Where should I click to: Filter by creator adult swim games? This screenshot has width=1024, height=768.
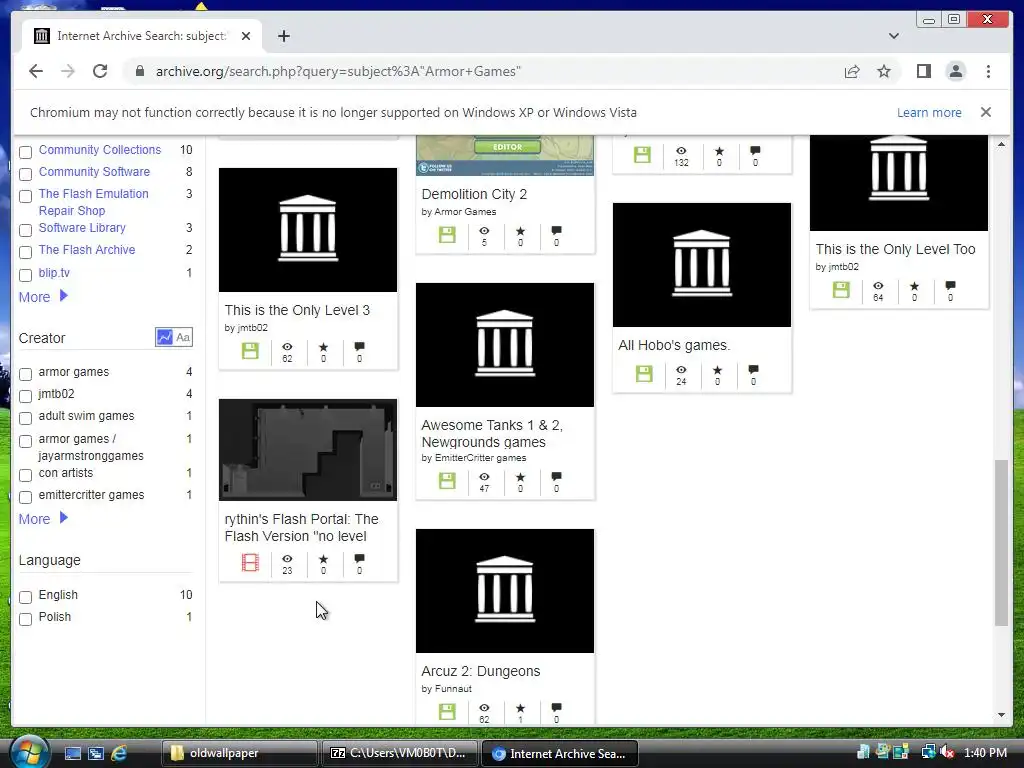tap(25, 418)
